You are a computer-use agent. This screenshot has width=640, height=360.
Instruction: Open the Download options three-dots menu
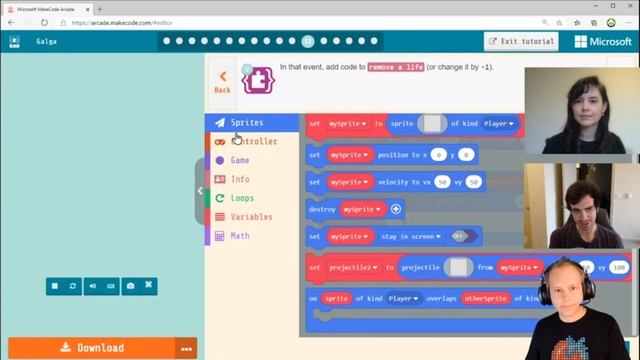186,349
